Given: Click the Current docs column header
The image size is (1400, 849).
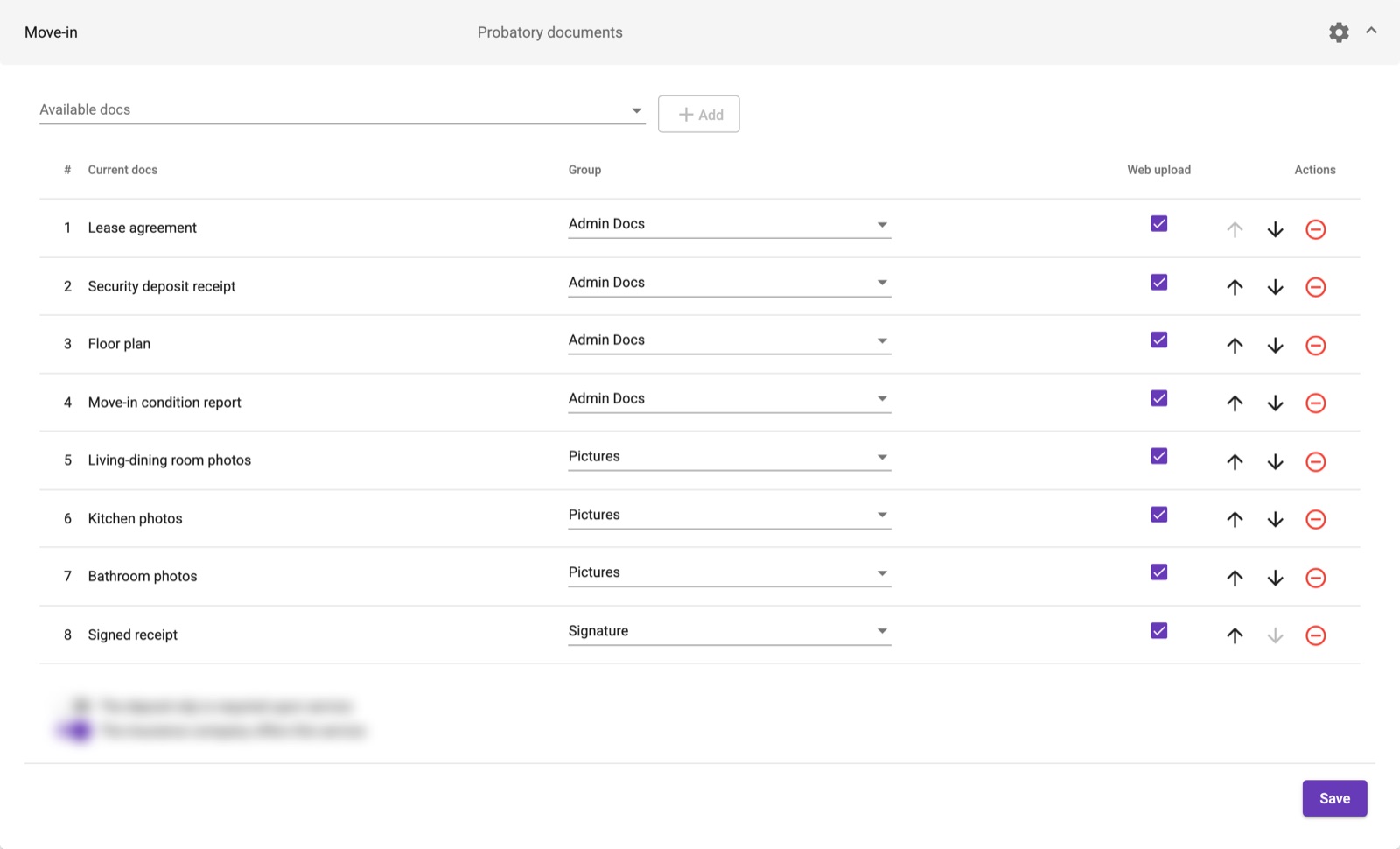Looking at the screenshot, I should click(122, 170).
